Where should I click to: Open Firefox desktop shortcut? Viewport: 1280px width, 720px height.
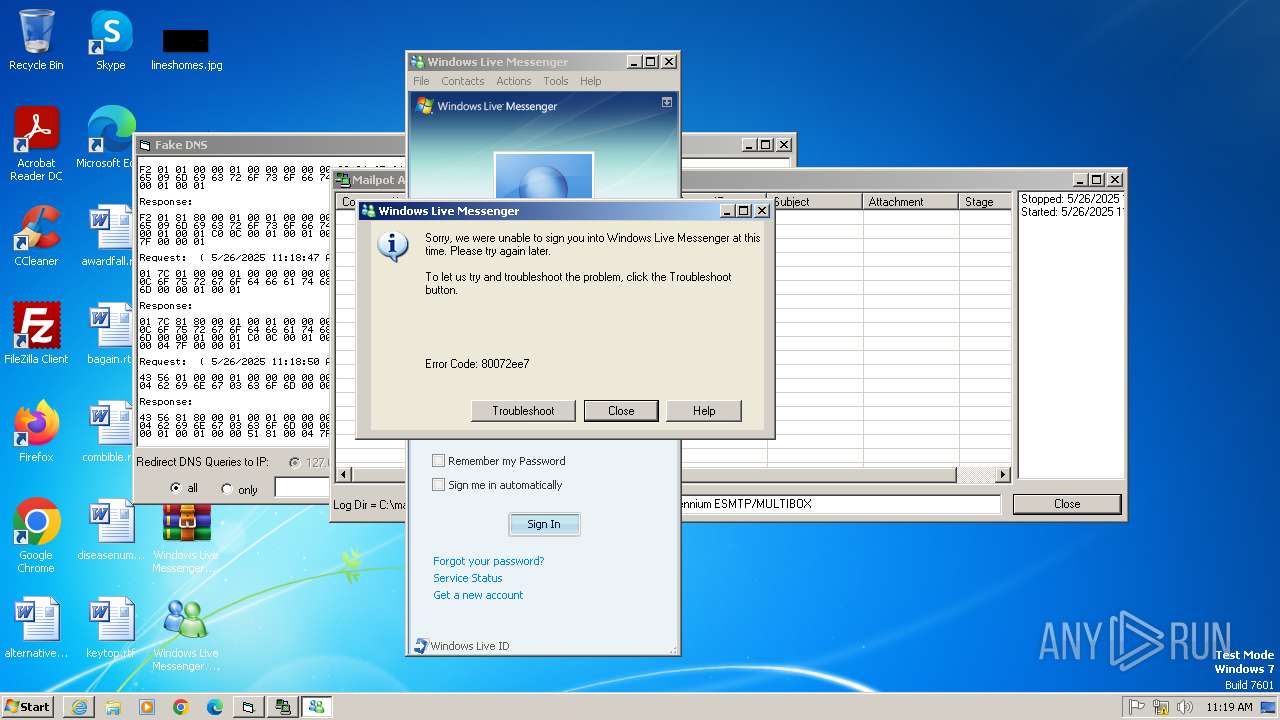pos(36,432)
